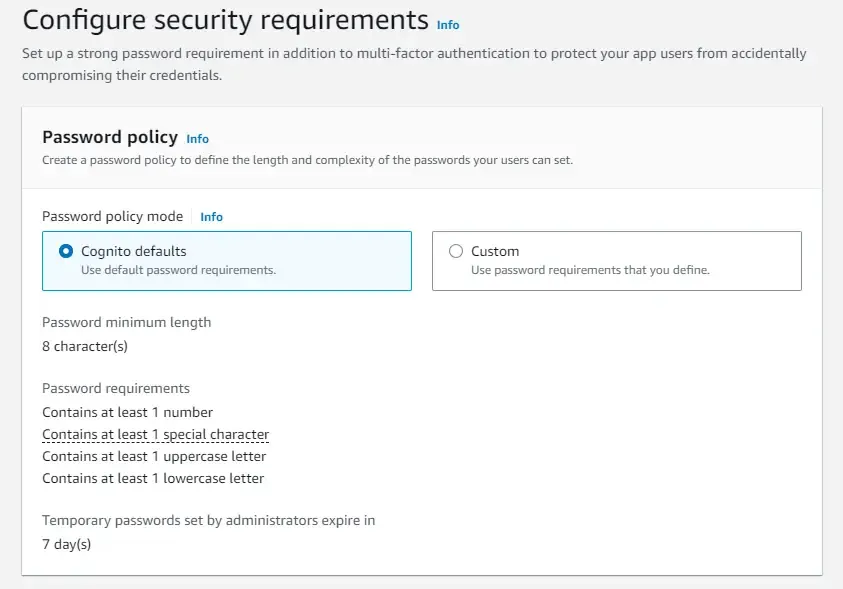Open tooltip for Contains at least 1 special character
843x589 pixels.
155,434
